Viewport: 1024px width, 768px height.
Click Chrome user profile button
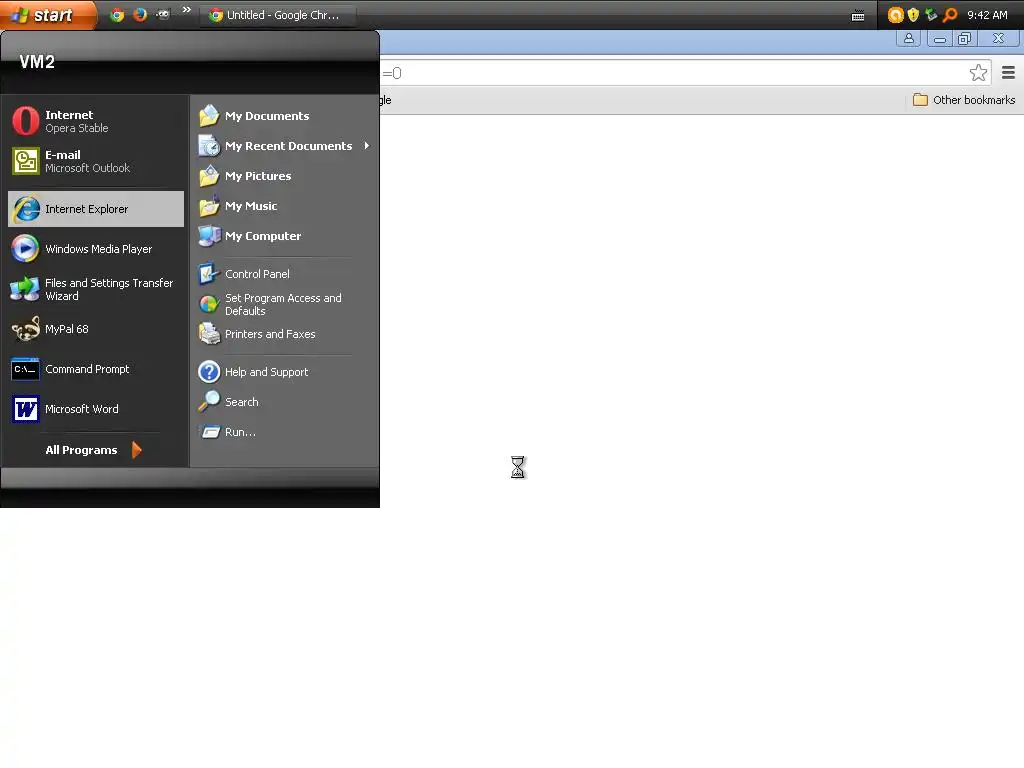(x=908, y=39)
